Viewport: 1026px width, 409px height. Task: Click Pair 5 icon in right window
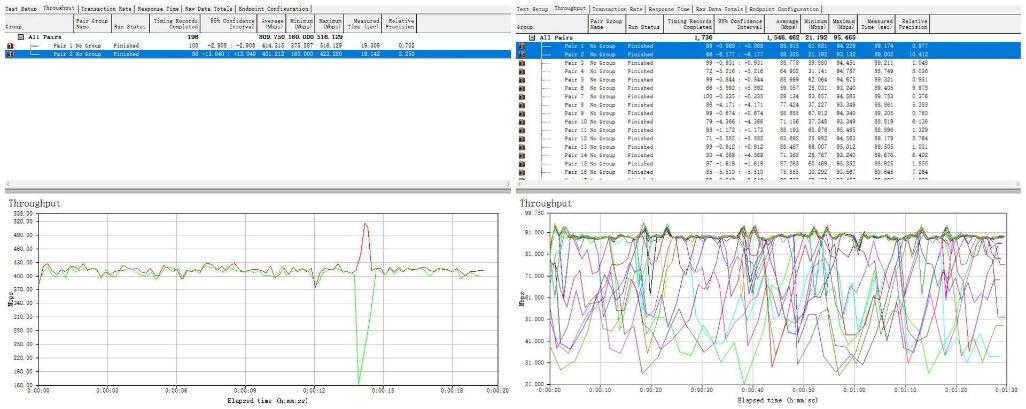tap(522, 79)
